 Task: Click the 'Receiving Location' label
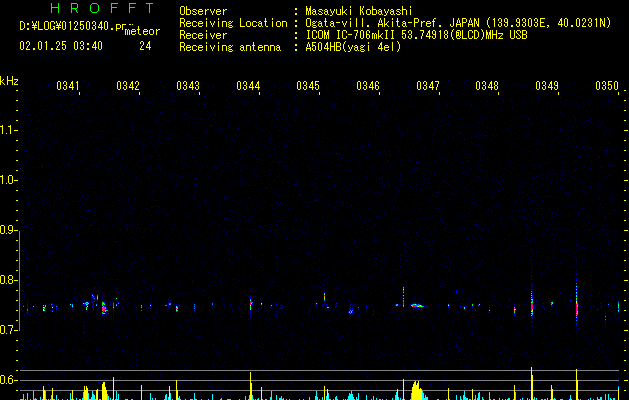point(233,23)
